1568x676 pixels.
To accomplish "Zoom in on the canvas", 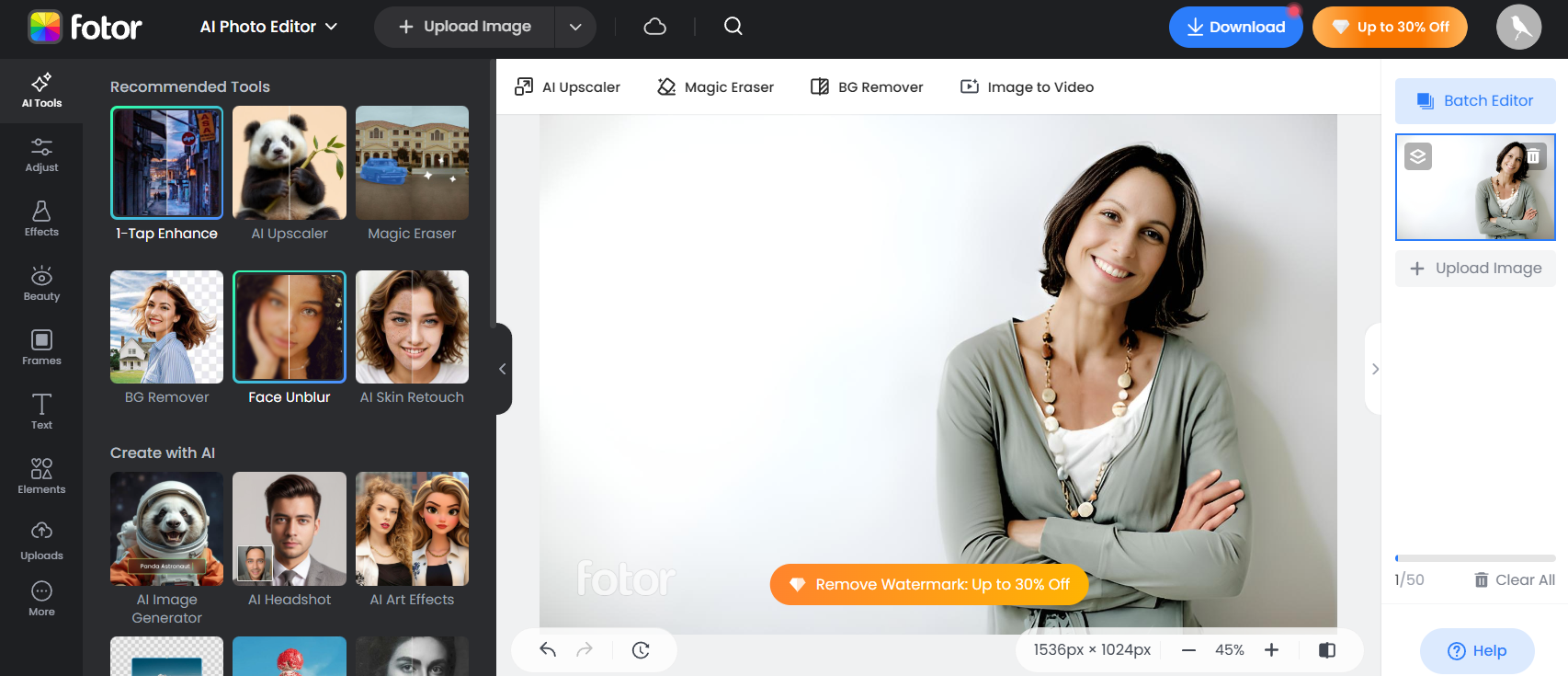I will (x=1271, y=650).
